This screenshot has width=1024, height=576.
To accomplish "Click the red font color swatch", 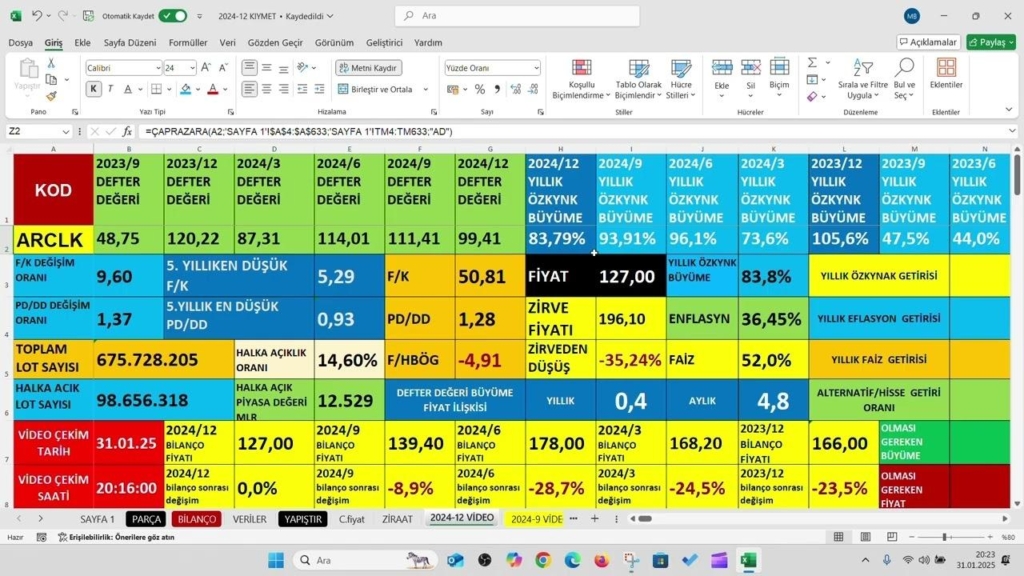I will point(212,89).
